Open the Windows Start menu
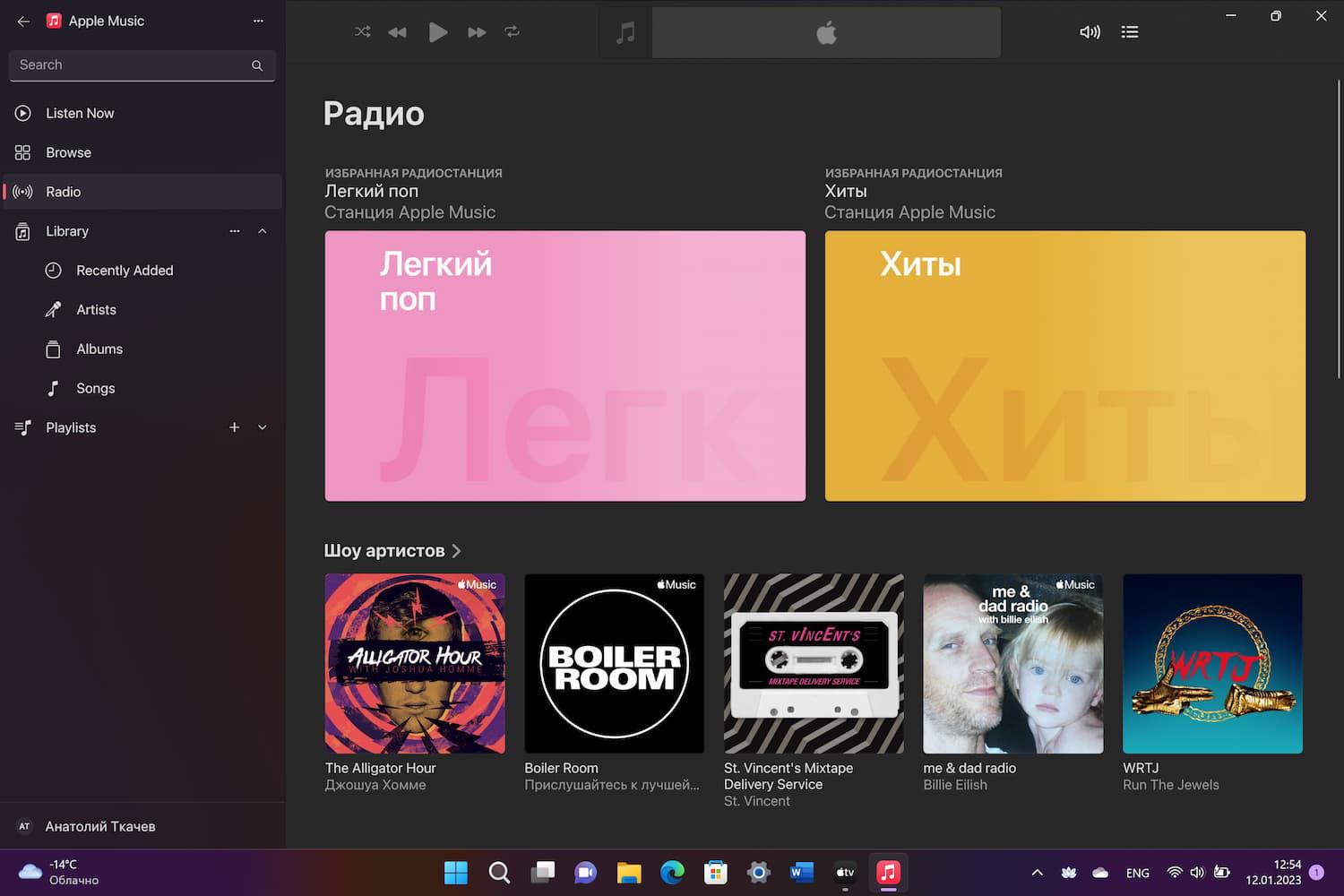1344x896 pixels. coord(456,872)
